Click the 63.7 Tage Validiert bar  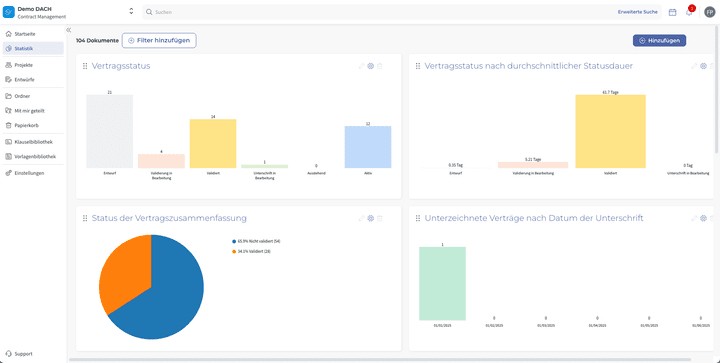610,131
